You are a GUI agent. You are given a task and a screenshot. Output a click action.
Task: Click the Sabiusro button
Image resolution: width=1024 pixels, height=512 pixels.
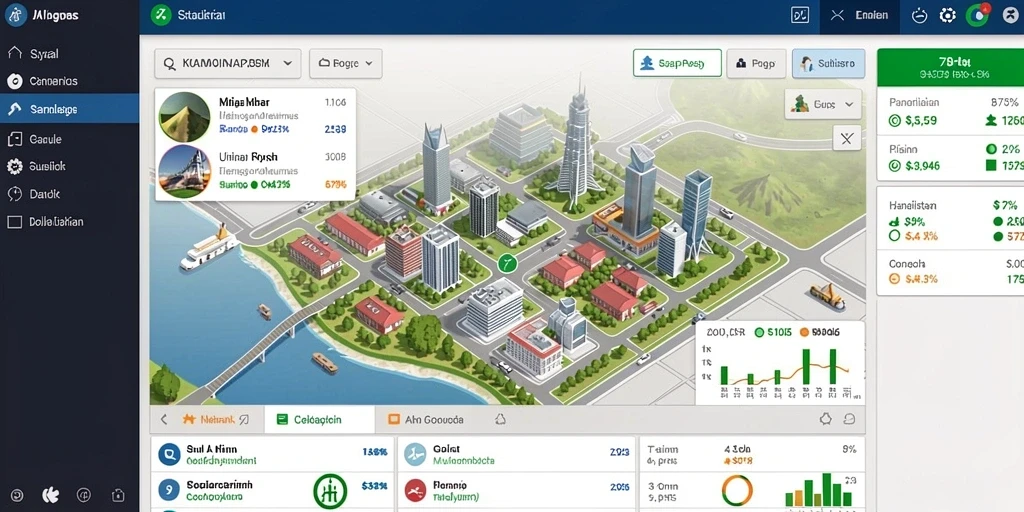[828, 64]
